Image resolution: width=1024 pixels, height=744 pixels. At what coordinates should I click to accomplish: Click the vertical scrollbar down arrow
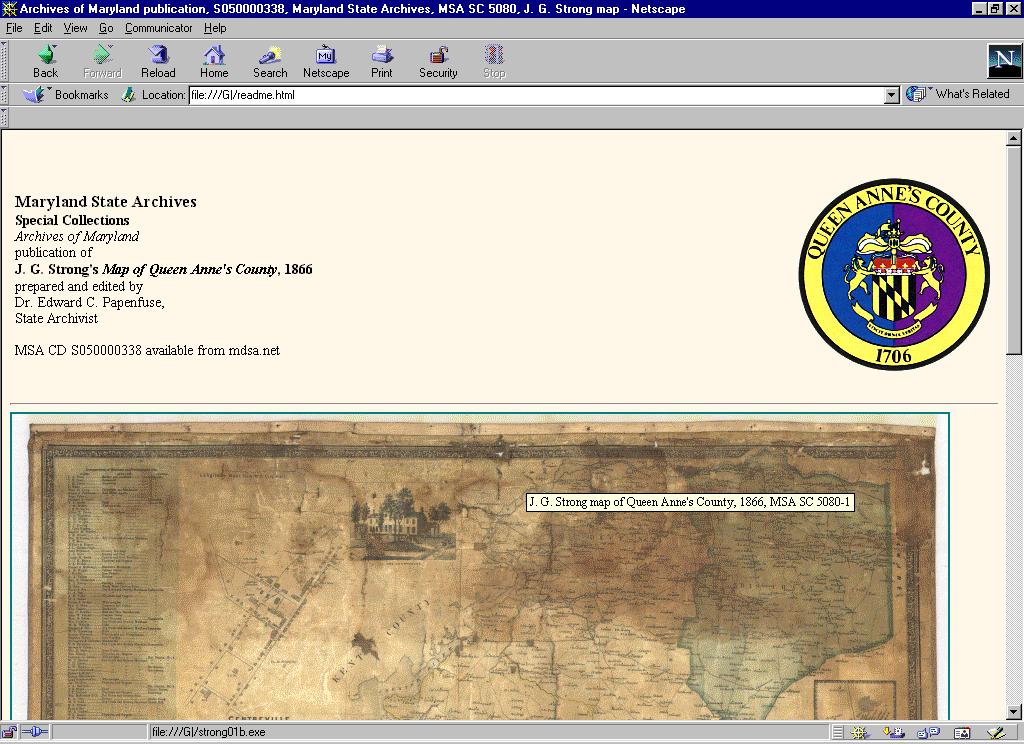click(x=1014, y=710)
